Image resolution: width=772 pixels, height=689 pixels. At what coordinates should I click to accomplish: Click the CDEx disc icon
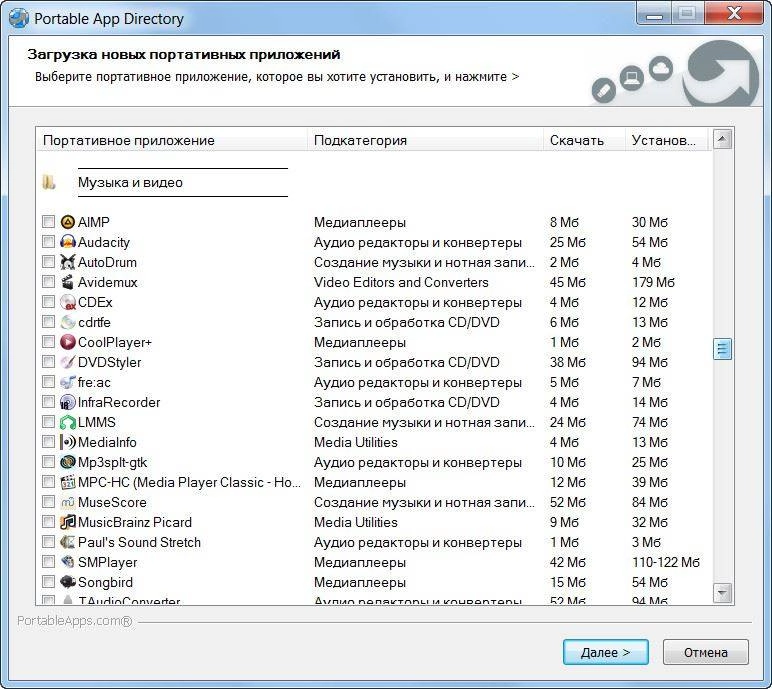pyautogui.click(x=67, y=302)
